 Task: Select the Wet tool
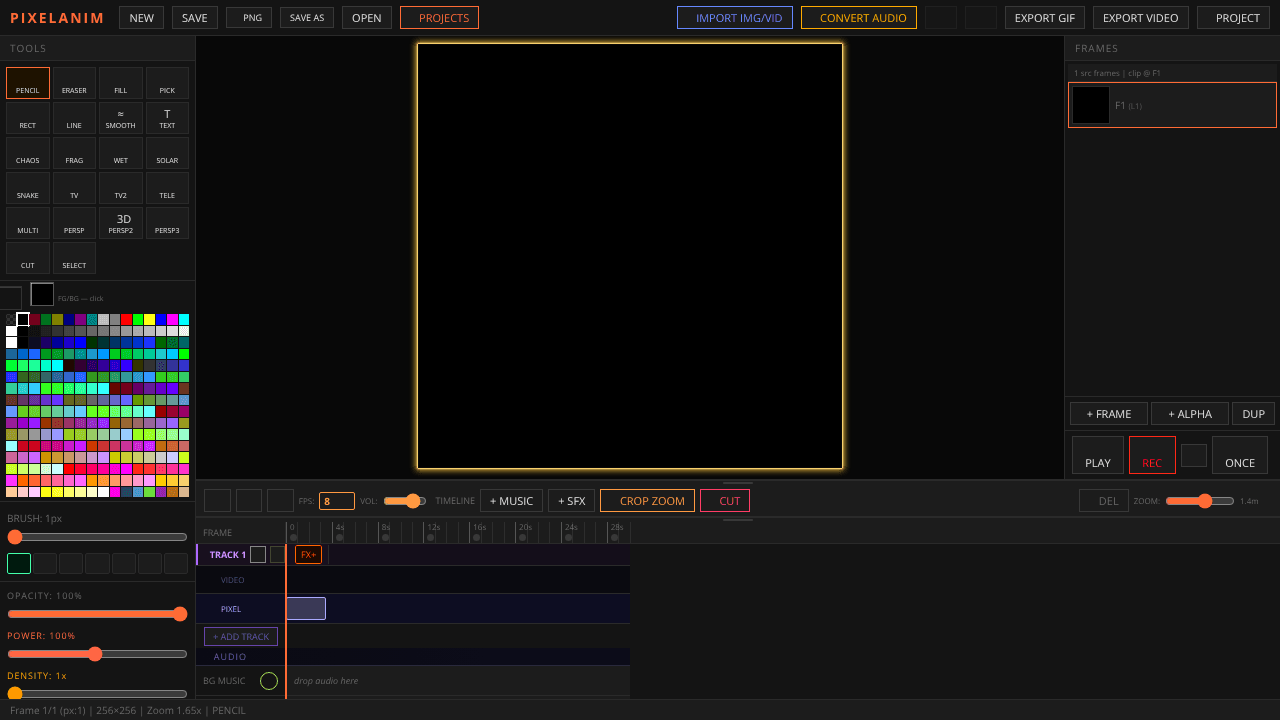pos(121,153)
